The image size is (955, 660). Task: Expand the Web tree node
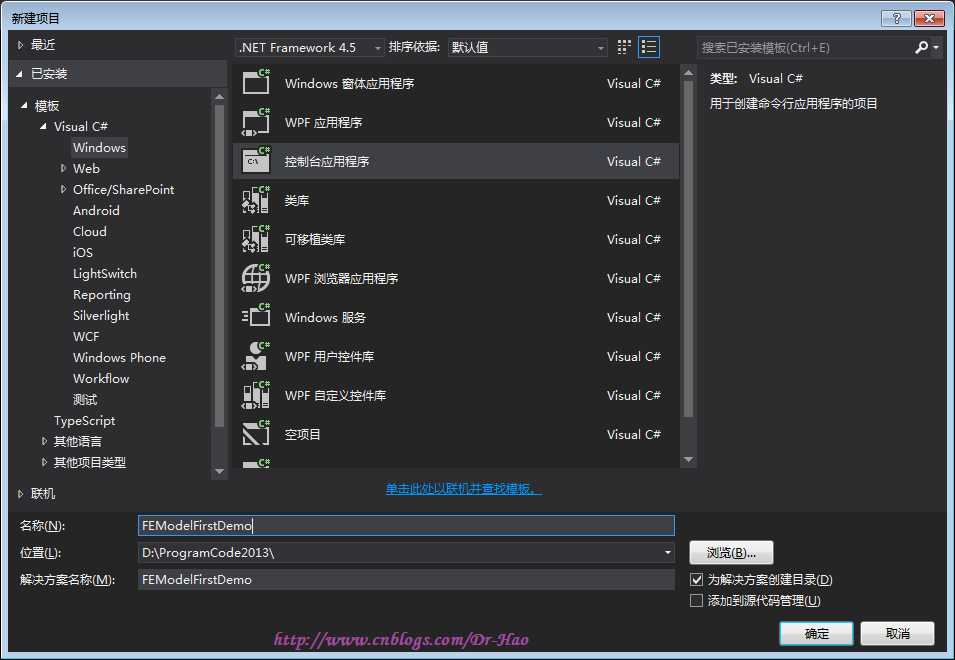tap(63, 168)
